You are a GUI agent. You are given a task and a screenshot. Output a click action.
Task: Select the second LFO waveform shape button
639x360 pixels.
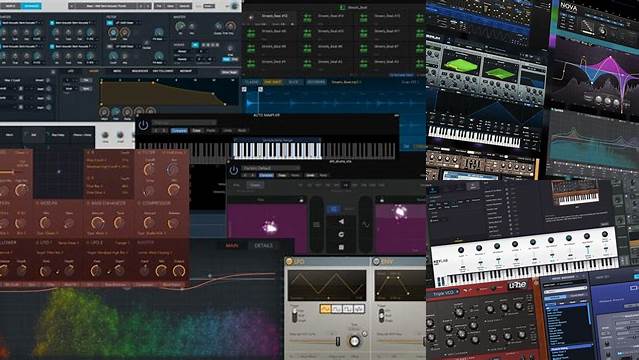[x=337, y=309]
